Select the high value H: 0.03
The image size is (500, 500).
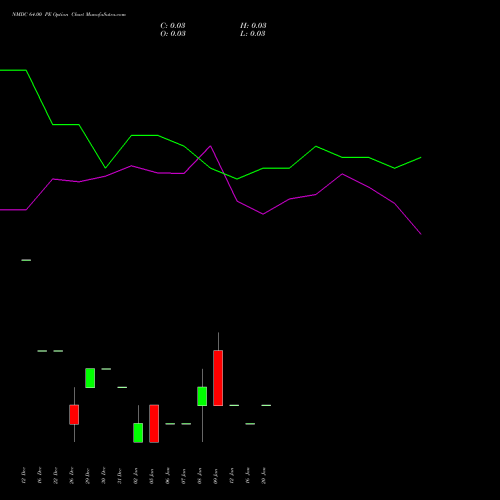coord(253,26)
